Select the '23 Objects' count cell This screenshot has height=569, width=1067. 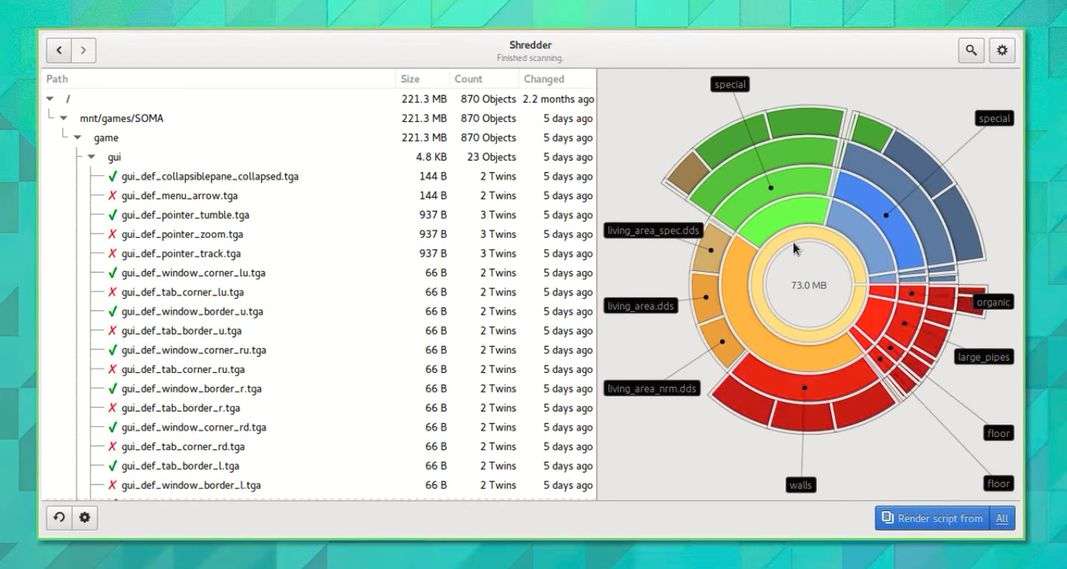click(491, 157)
